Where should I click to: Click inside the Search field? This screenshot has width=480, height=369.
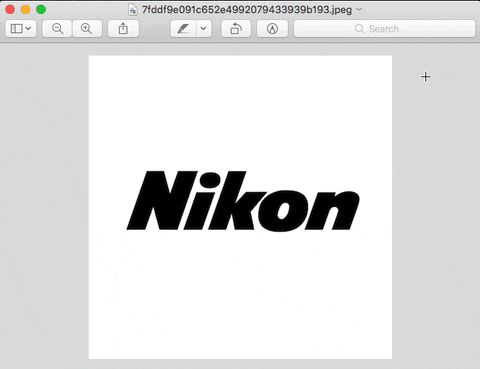(384, 29)
